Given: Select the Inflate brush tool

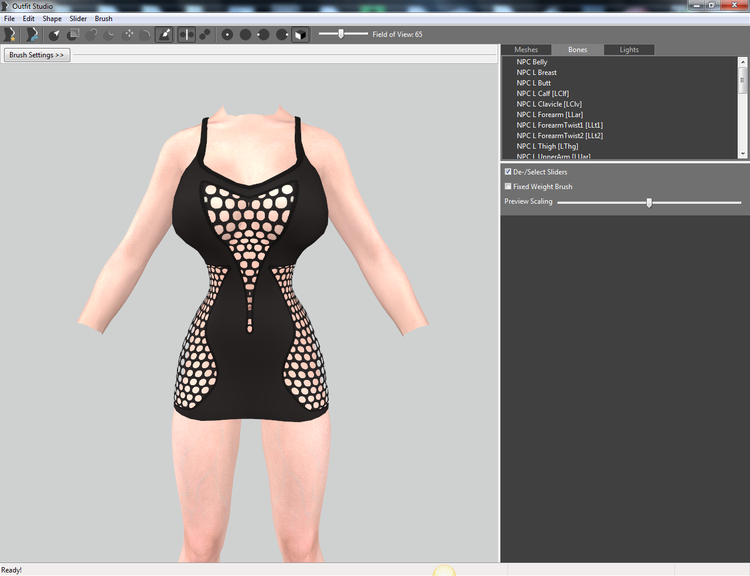Looking at the screenshot, I should click(91, 34).
